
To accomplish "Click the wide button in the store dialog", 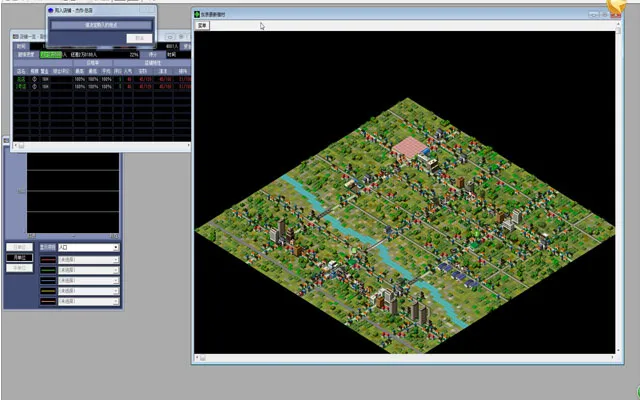I will pos(102,23).
